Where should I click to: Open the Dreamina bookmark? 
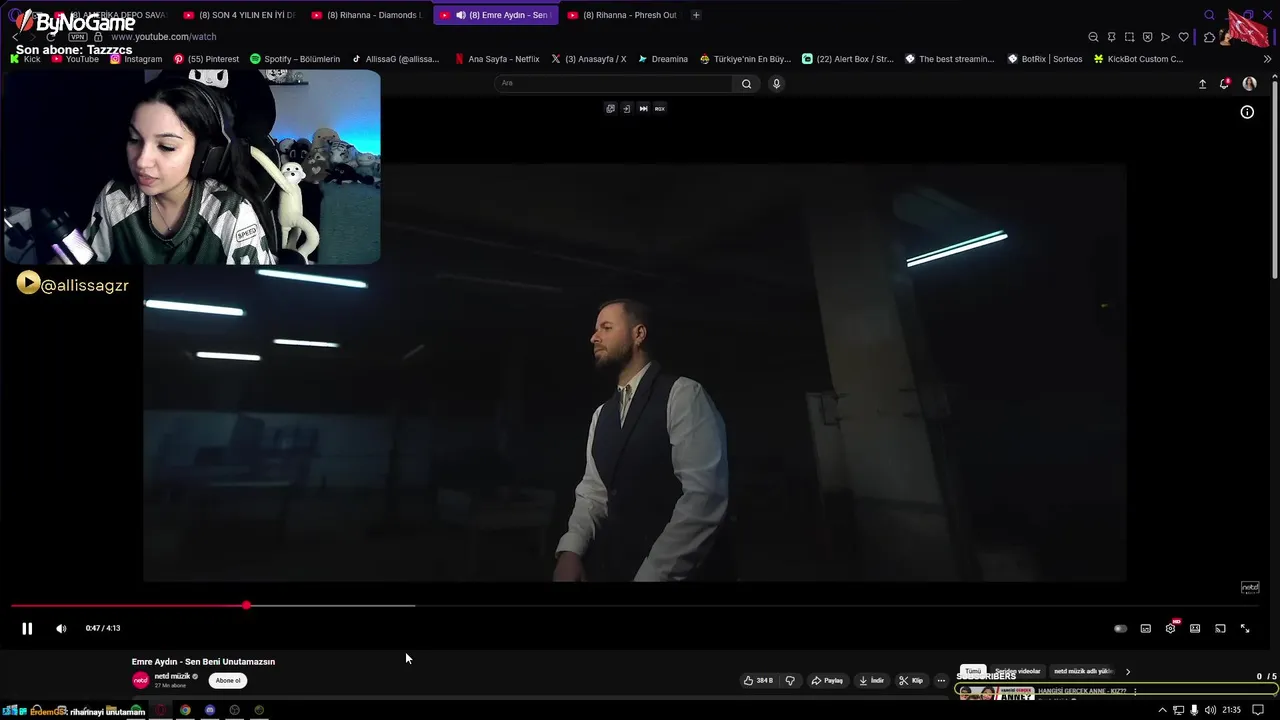pyautogui.click(x=663, y=59)
